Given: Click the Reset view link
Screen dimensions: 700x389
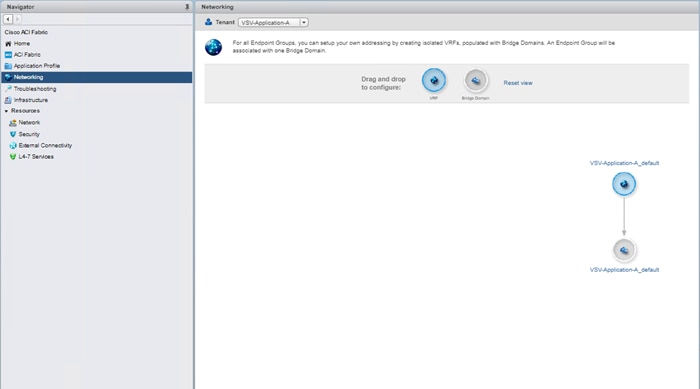Looking at the screenshot, I should 518,83.
